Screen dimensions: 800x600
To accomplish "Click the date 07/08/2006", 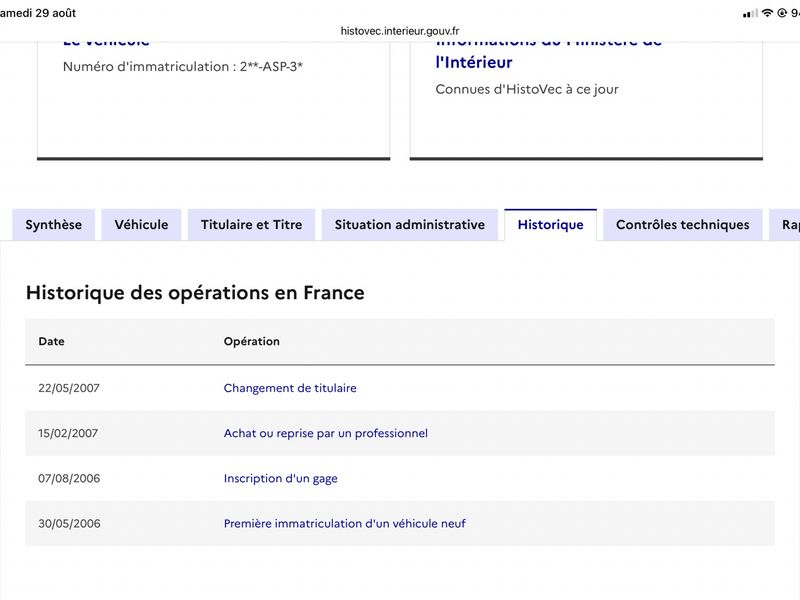I will click(x=69, y=479).
